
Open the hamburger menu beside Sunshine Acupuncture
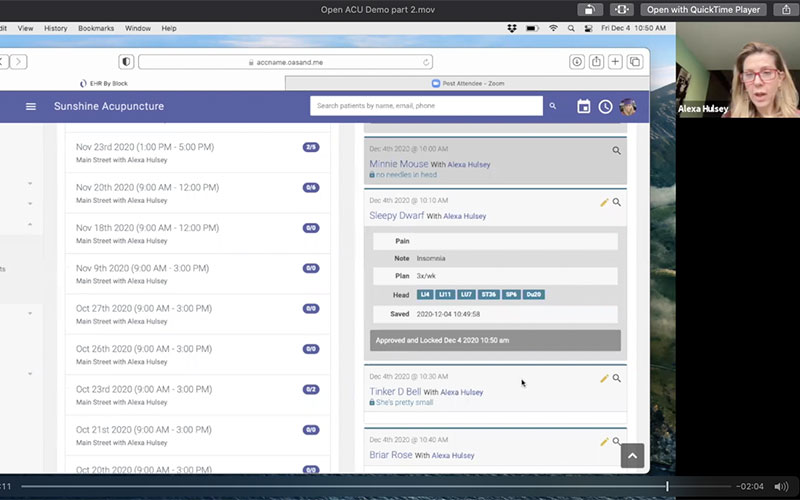pyautogui.click(x=31, y=106)
